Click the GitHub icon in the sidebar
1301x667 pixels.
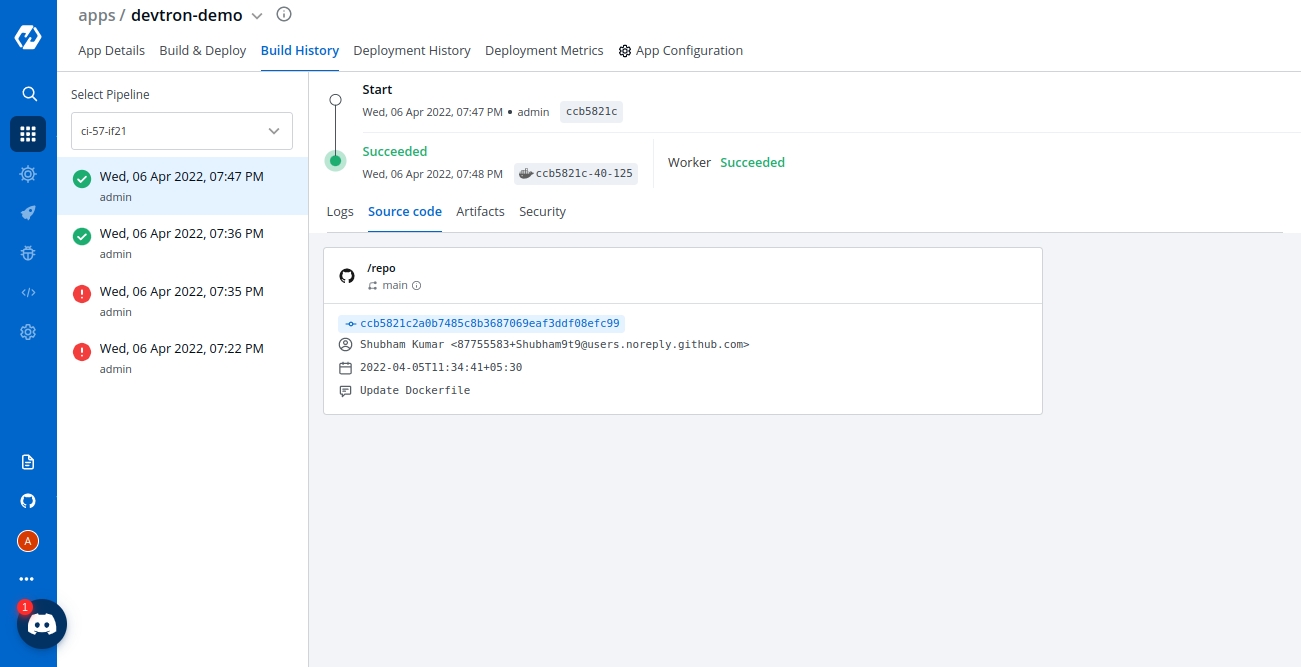point(28,501)
